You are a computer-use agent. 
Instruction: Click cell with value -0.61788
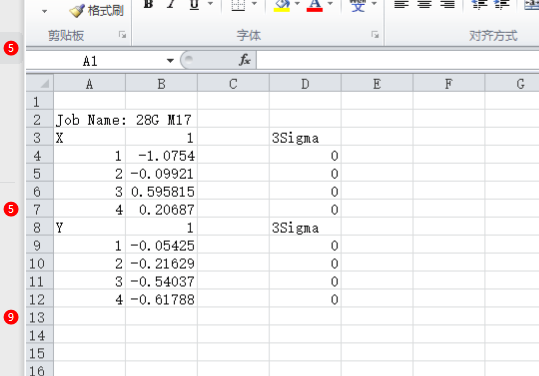[x=162, y=299]
